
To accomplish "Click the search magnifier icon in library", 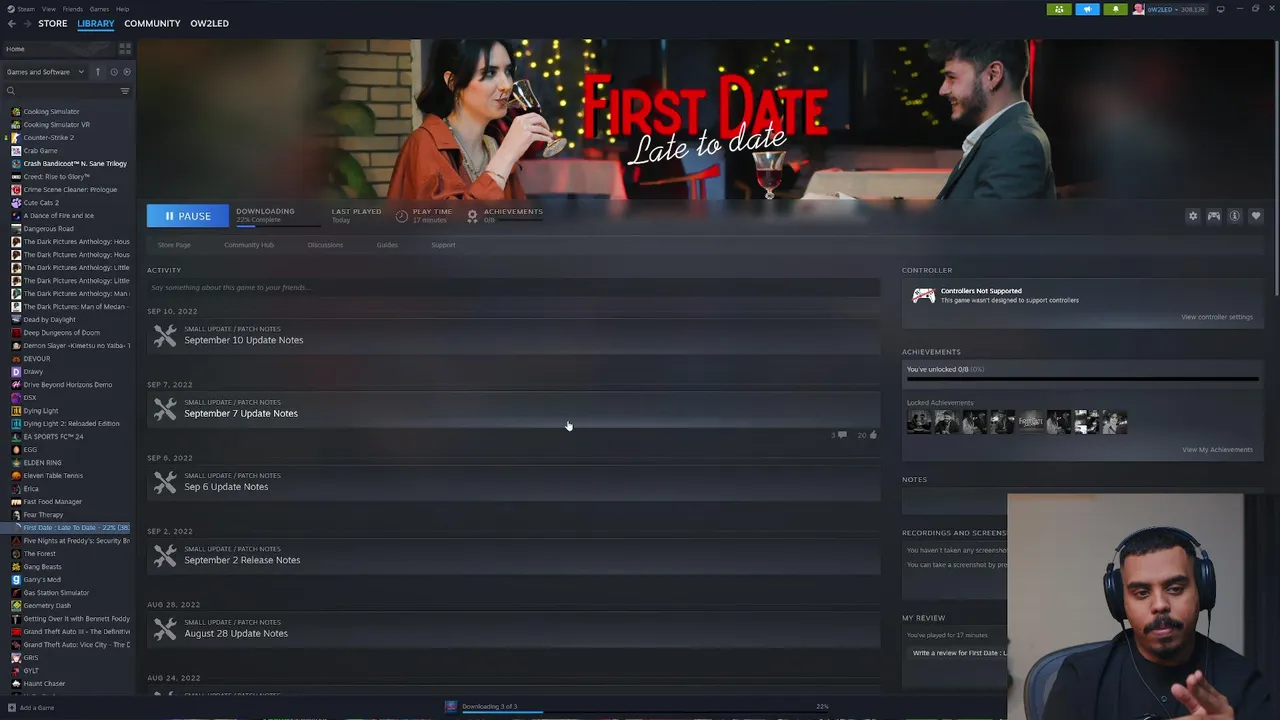I will tap(11, 91).
